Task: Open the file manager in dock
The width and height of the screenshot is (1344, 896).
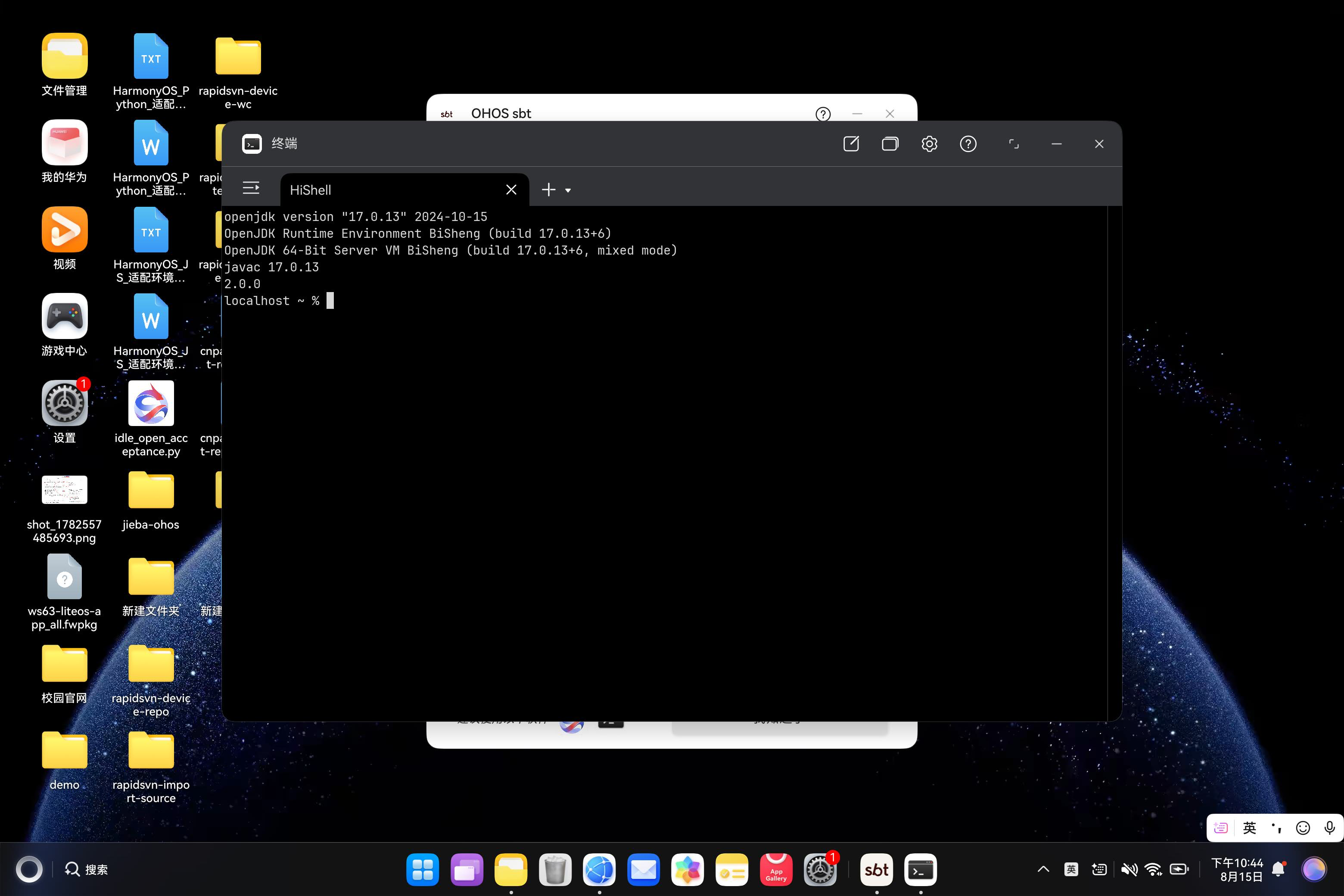Action: tap(511, 870)
